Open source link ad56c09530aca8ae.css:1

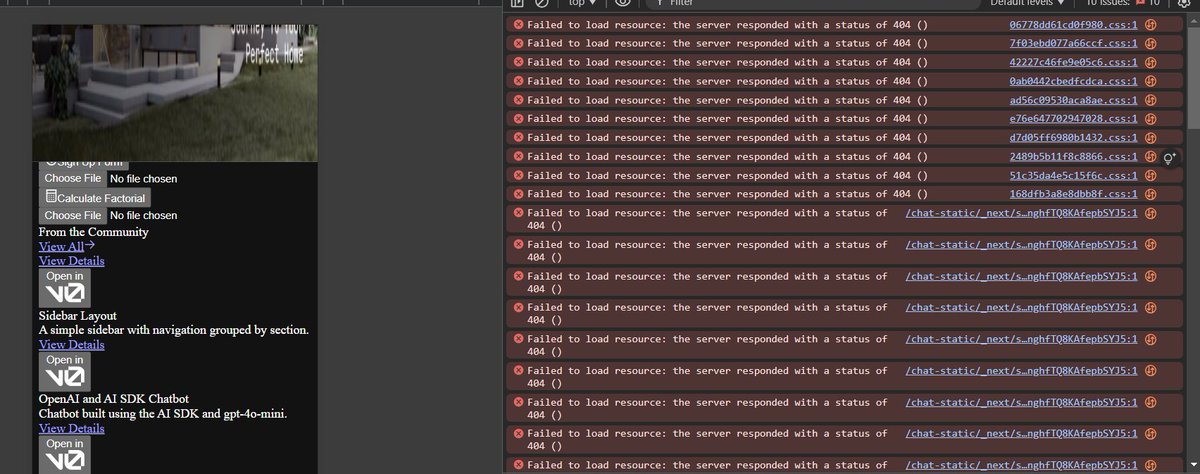[1073, 100]
